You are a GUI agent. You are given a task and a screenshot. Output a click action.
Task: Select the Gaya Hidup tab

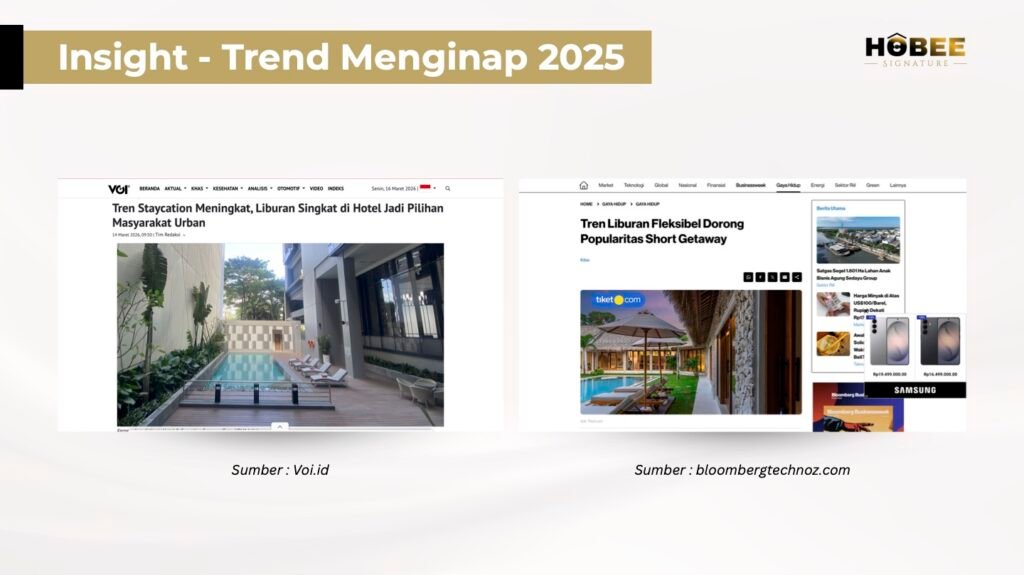pyautogui.click(x=788, y=185)
